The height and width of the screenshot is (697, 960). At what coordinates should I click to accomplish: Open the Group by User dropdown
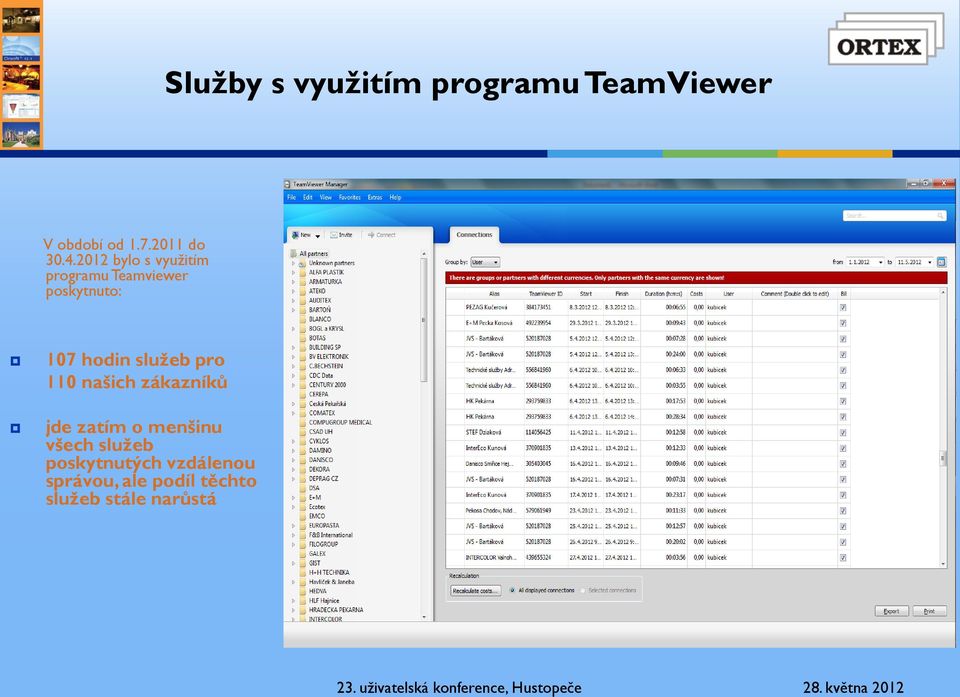pos(485,262)
